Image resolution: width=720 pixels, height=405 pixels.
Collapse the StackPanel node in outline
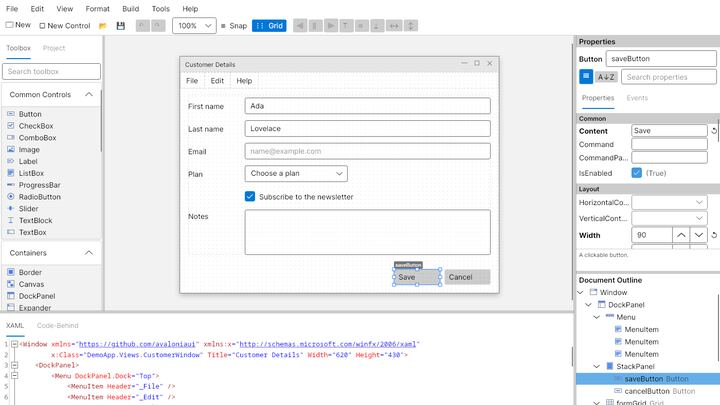pos(597,366)
